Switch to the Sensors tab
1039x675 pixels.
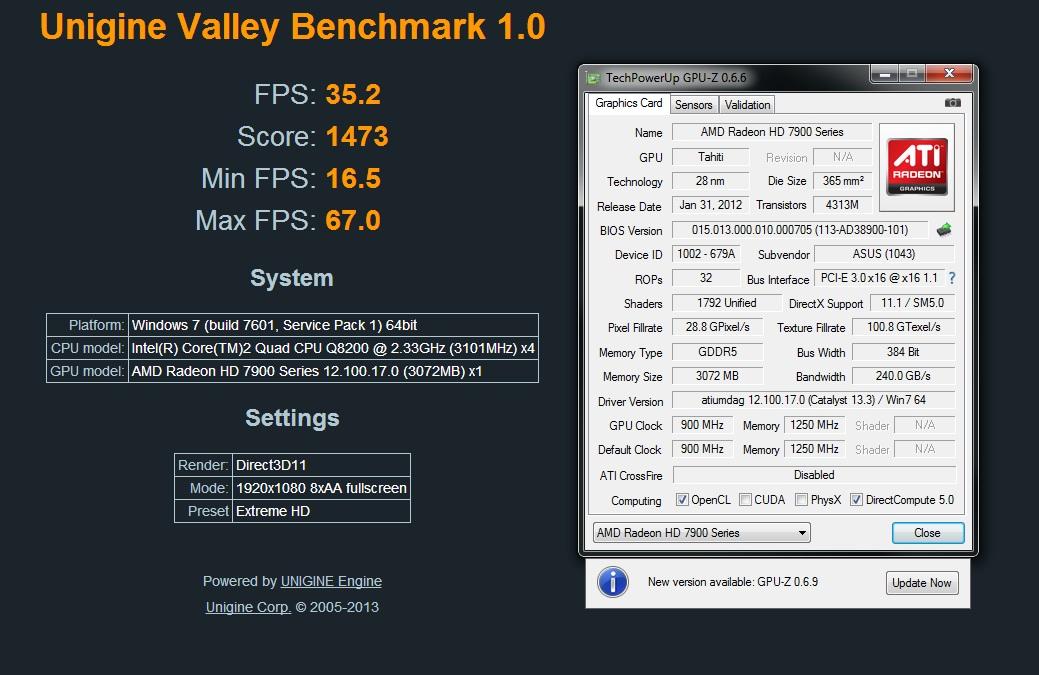click(693, 105)
